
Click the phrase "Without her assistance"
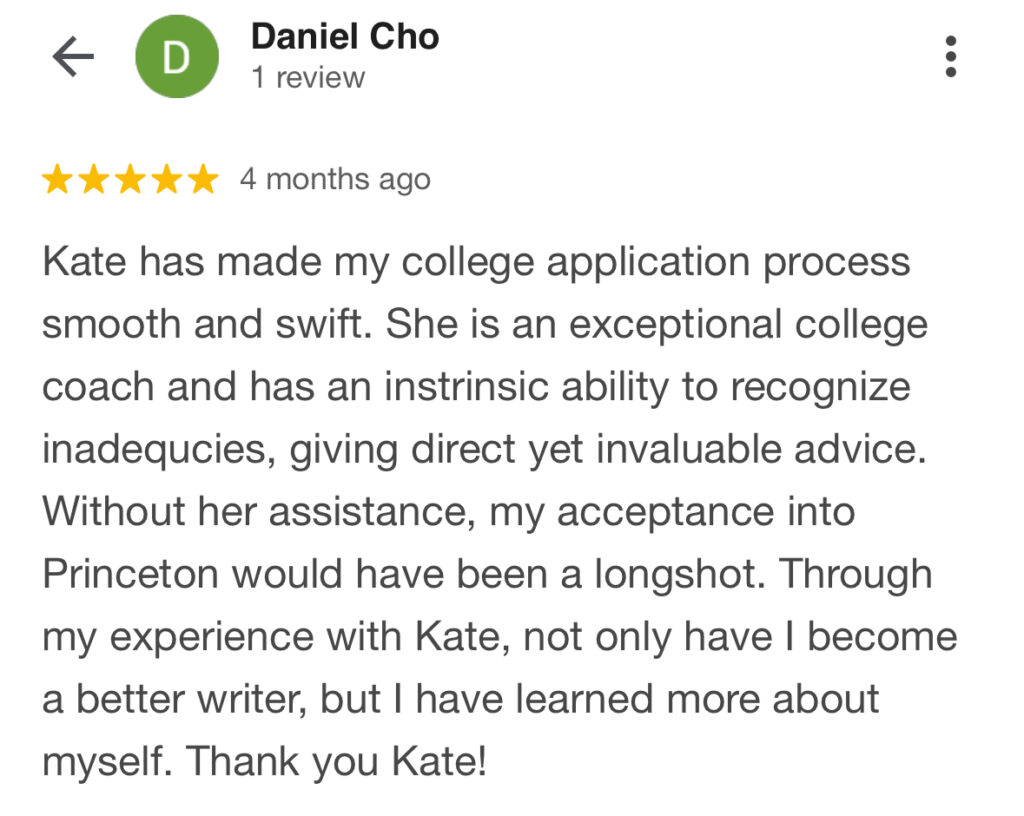[259, 511]
